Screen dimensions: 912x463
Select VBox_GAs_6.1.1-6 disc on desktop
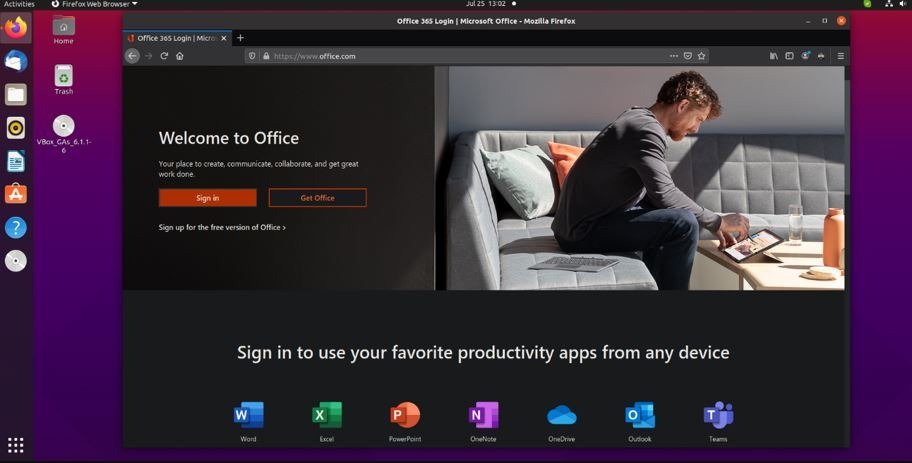pyautogui.click(x=63, y=134)
